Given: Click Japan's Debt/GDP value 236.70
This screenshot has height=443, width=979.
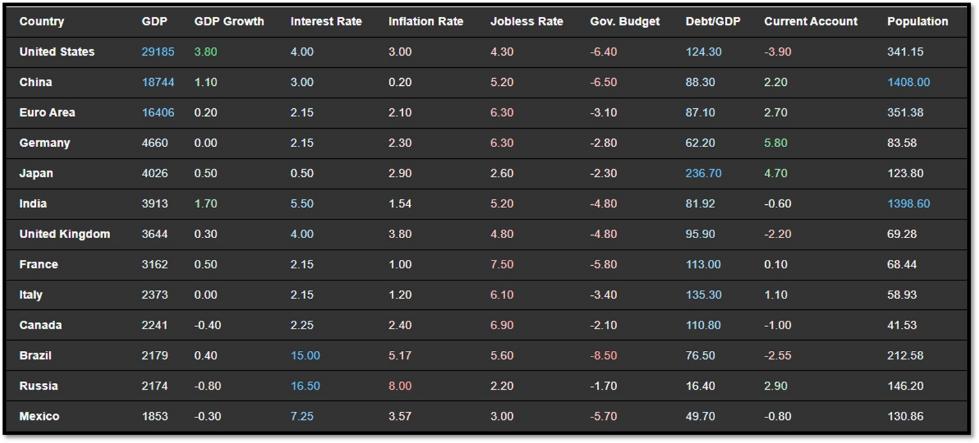Looking at the screenshot, I should (703, 173).
